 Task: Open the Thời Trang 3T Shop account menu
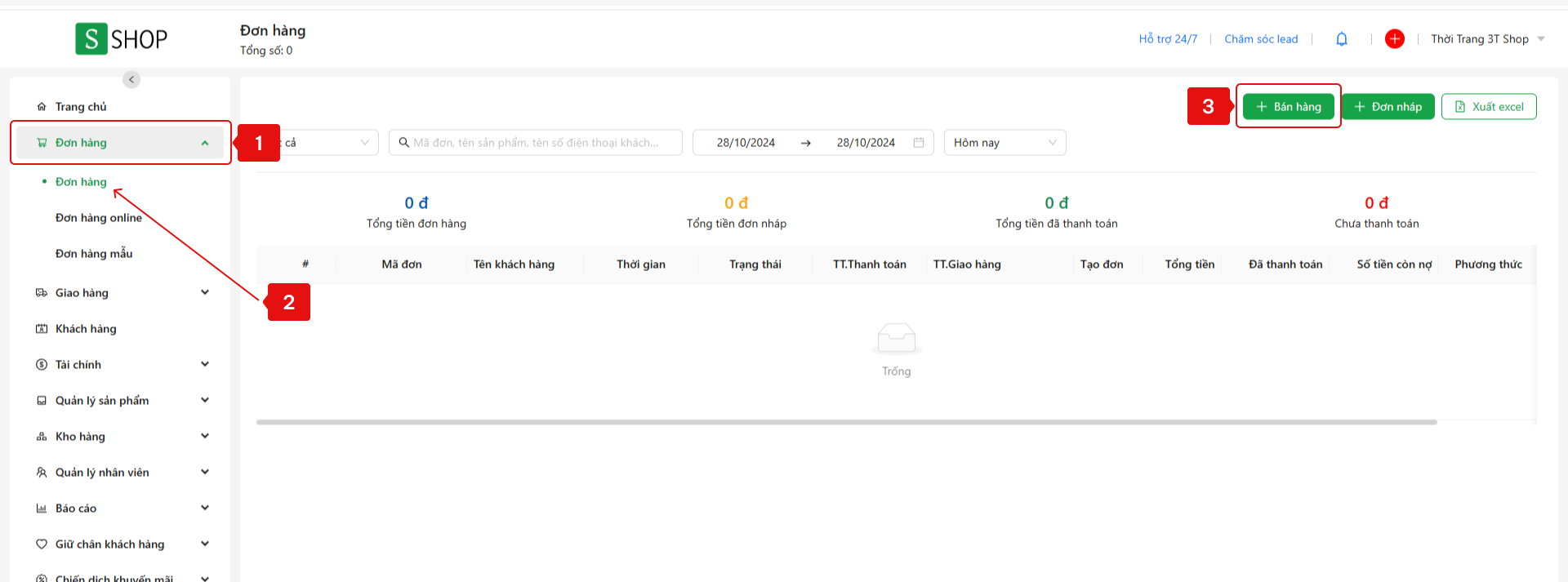tap(1487, 39)
